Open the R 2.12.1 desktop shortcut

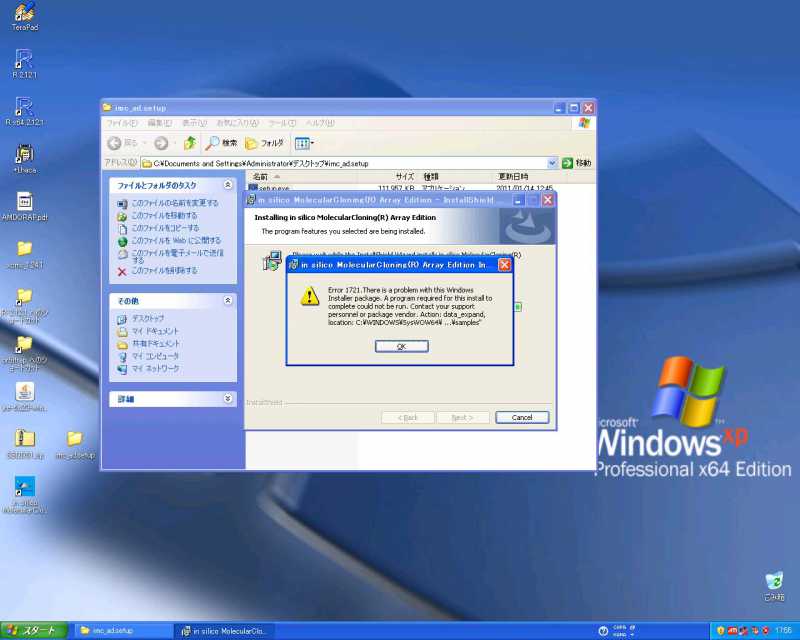tap(24, 64)
